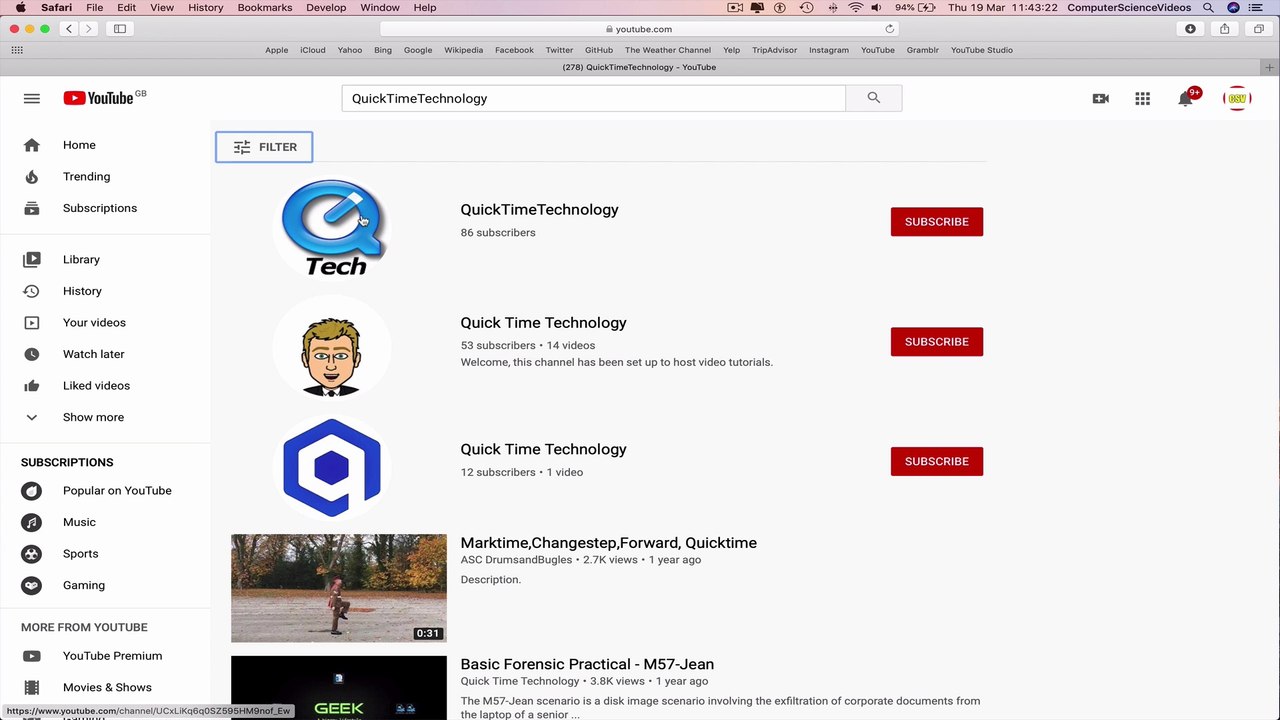1280x720 pixels.
Task: Open the ASC DrumsandBugles channel link
Action: (x=516, y=560)
